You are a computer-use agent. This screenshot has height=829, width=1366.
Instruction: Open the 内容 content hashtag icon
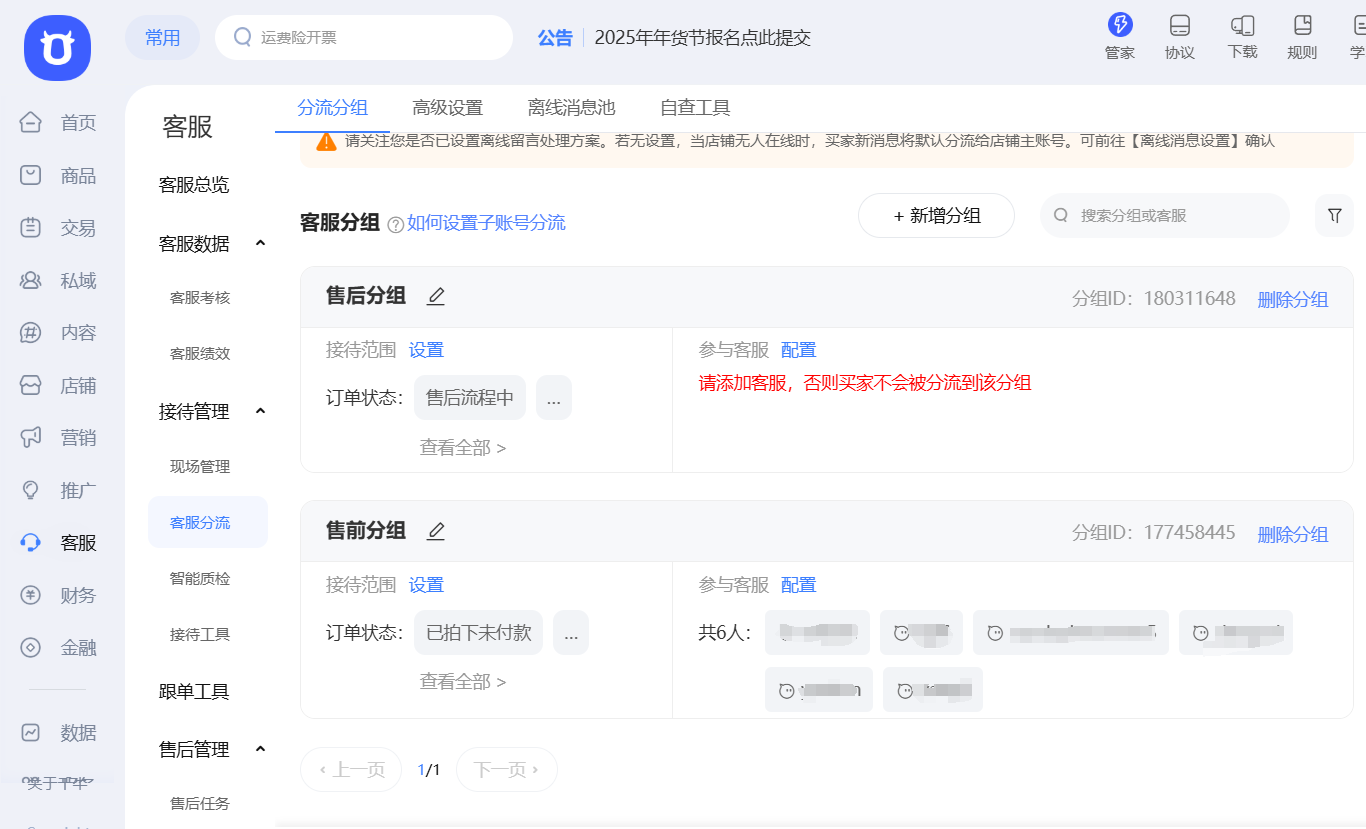point(31,333)
